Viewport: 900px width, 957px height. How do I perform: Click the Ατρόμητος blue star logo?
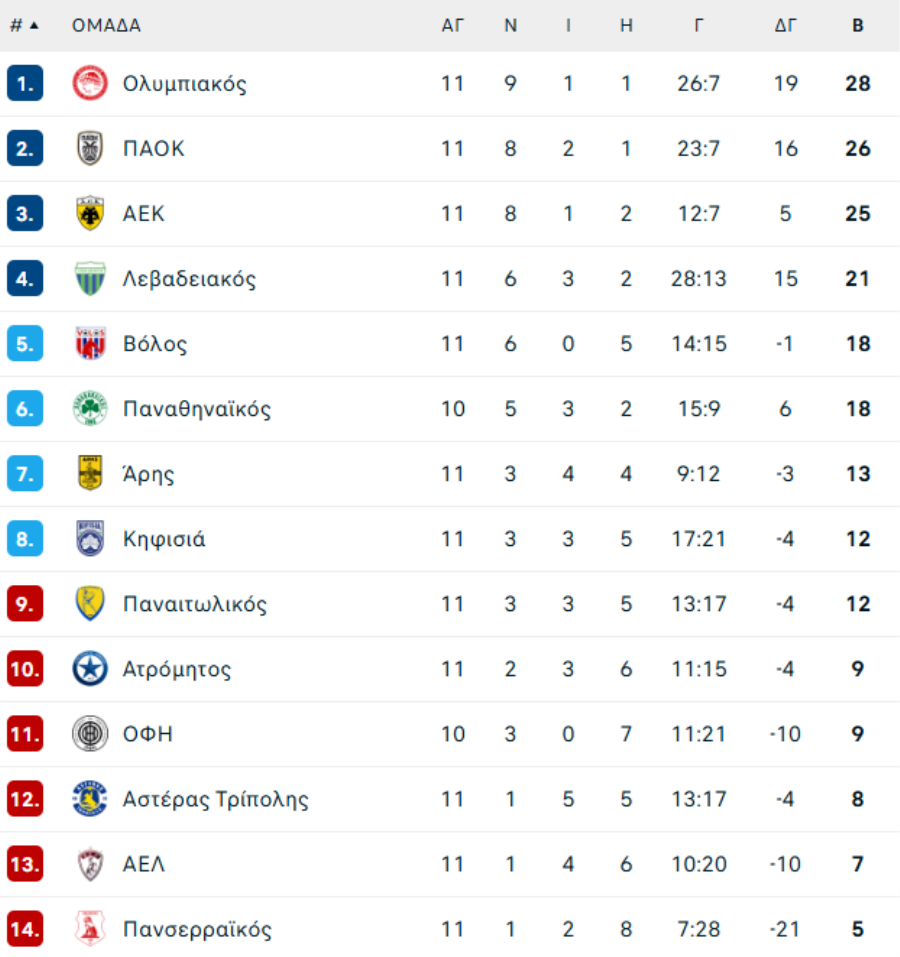tap(90, 669)
